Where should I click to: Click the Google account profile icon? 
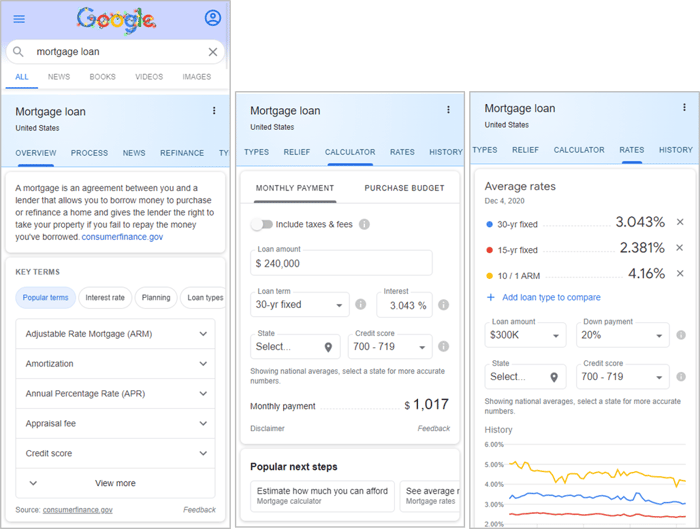point(212,18)
